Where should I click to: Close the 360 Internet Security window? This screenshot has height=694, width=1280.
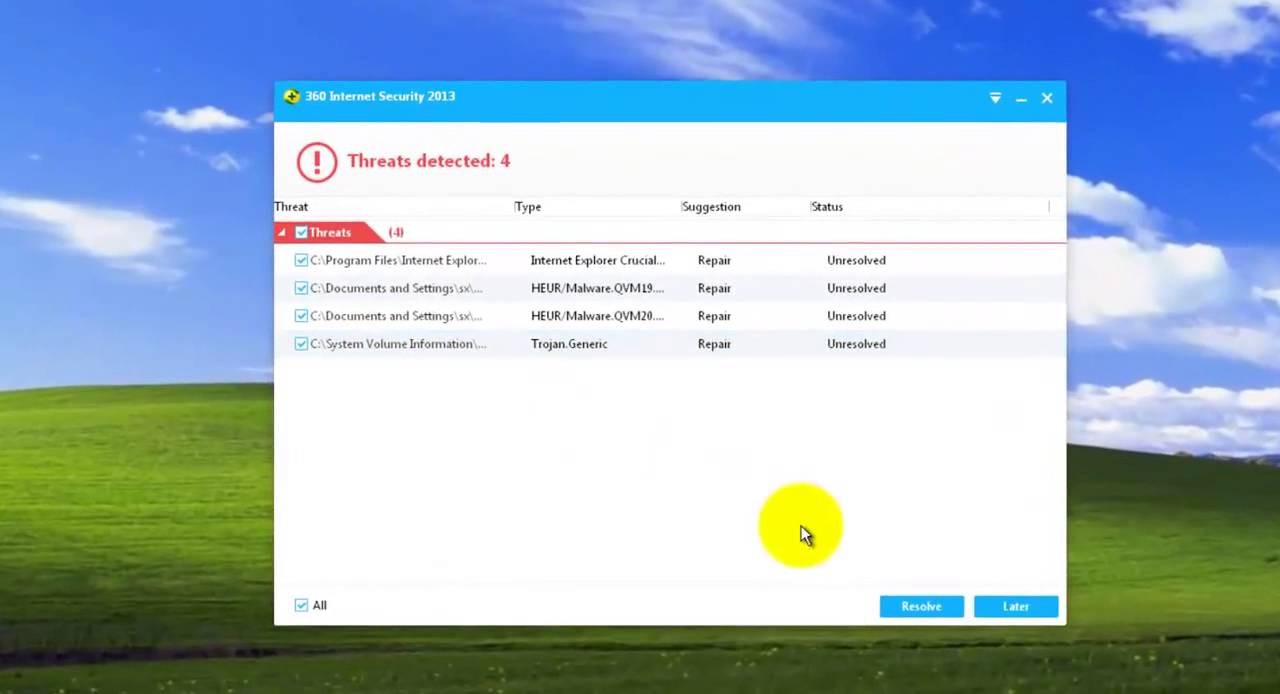1047,98
